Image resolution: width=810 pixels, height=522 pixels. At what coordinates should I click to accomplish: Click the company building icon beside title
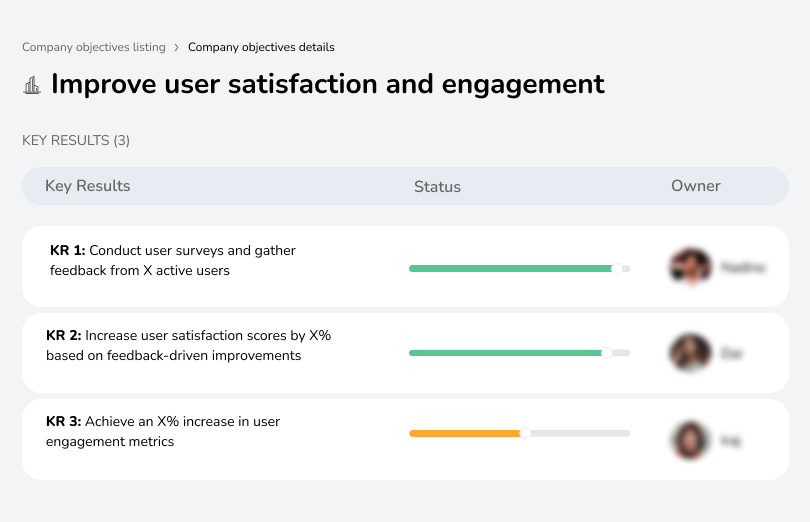click(32, 85)
